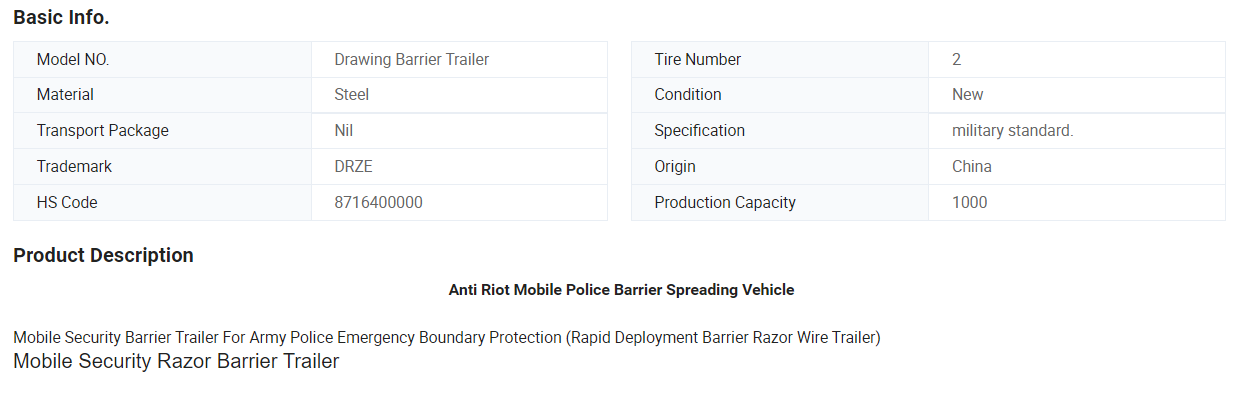This screenshot has height=397, width=1244.
Task: Click the Specification label cell
Action: (780, 131)
